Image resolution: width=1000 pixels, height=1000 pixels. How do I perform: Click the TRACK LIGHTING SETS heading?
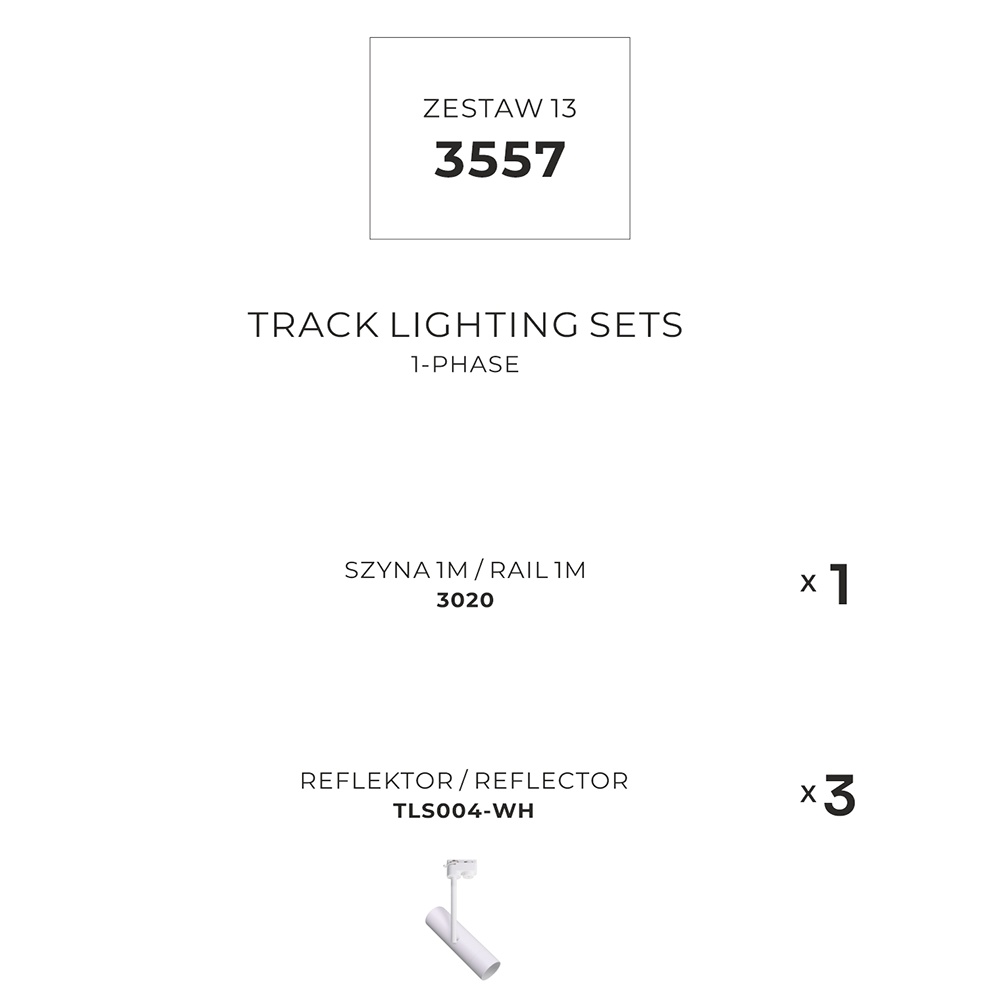(465, 325)
